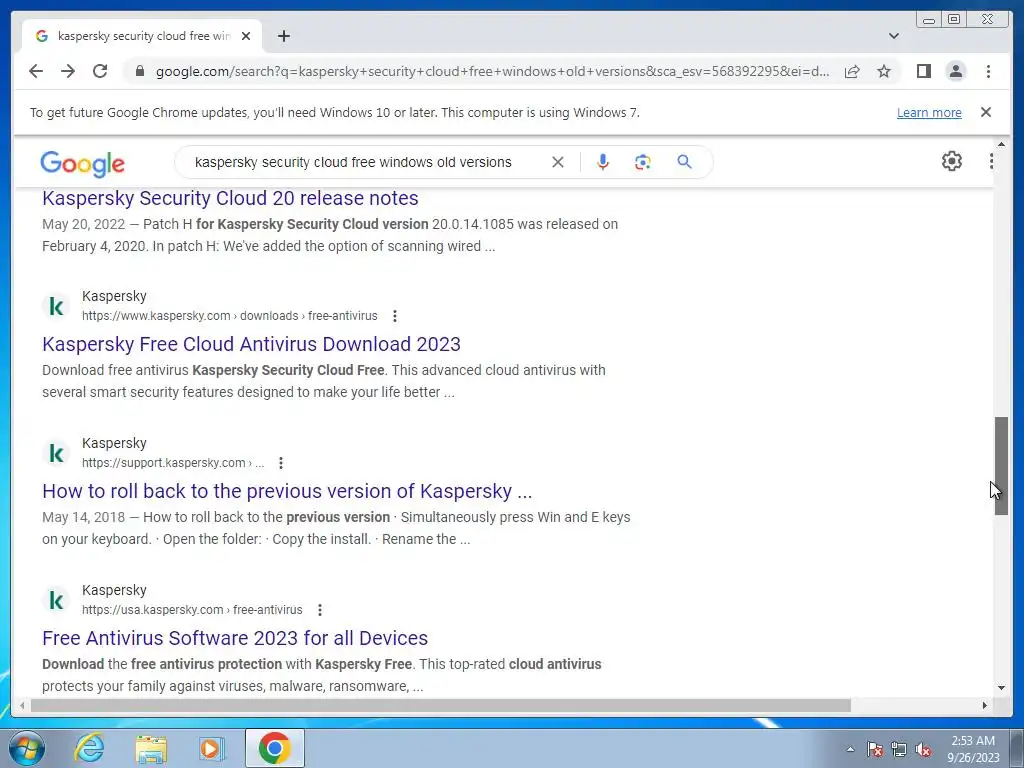This screenshot has height=768, width=1024.
Task: Clear the search query with X
Action: (558, 162)
